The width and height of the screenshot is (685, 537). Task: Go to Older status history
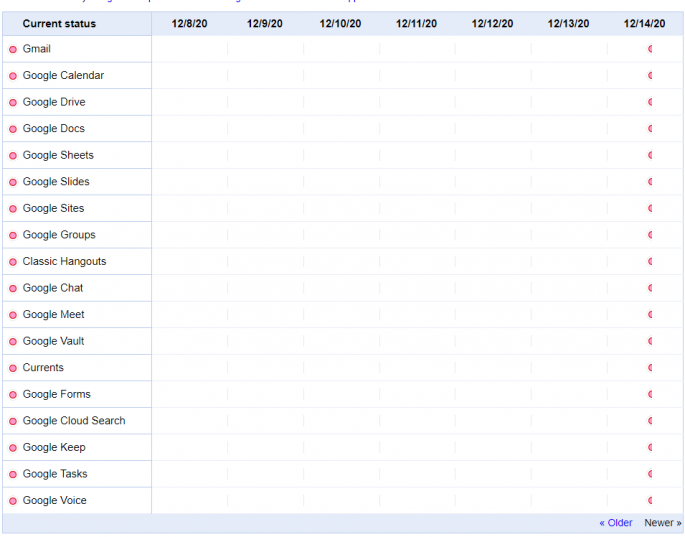click(616, 523)
